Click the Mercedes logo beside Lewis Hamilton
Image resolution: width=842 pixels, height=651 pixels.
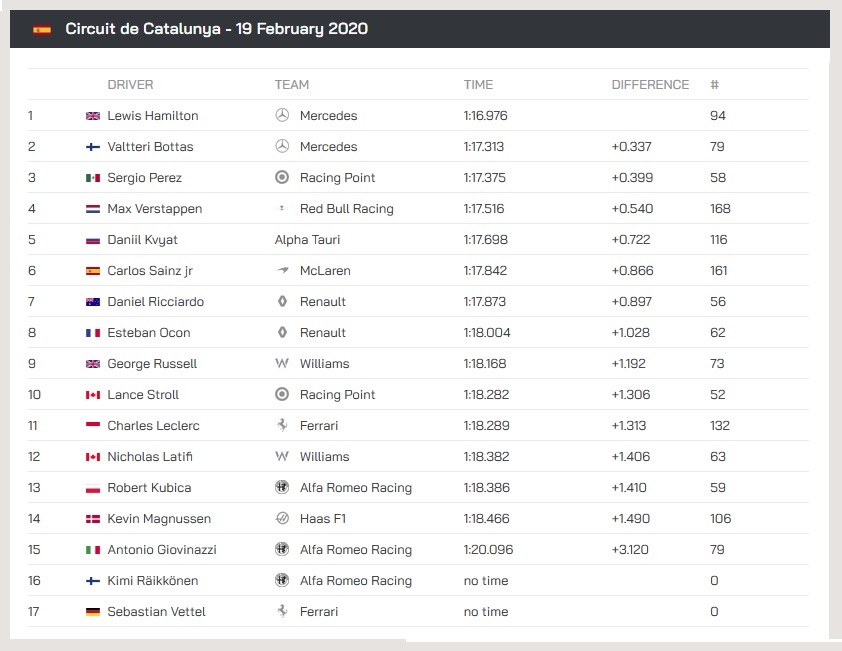[x=282, y=116]
